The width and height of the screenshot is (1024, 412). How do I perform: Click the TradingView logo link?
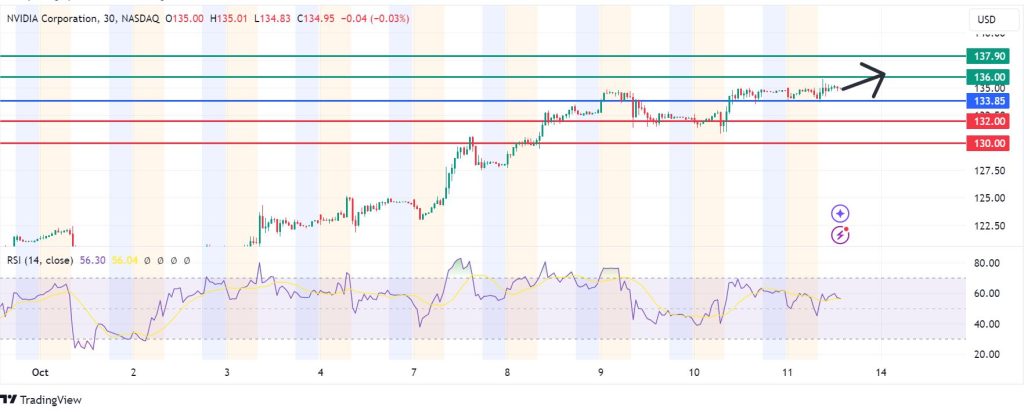pos(40,400)
